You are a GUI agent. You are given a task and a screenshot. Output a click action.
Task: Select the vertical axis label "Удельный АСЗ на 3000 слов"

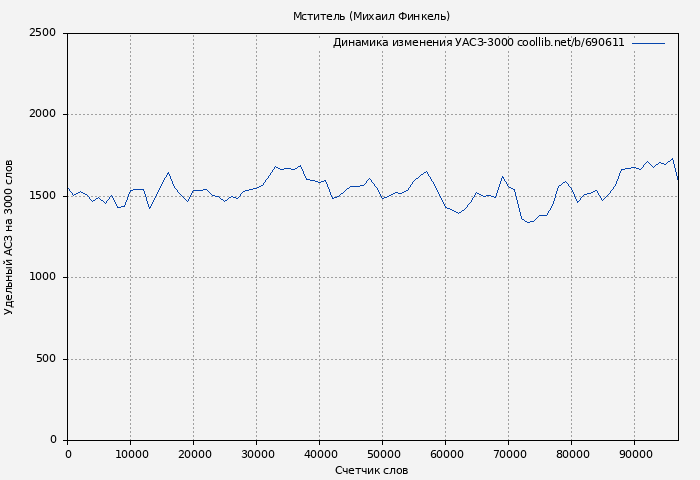pos(9,237)
